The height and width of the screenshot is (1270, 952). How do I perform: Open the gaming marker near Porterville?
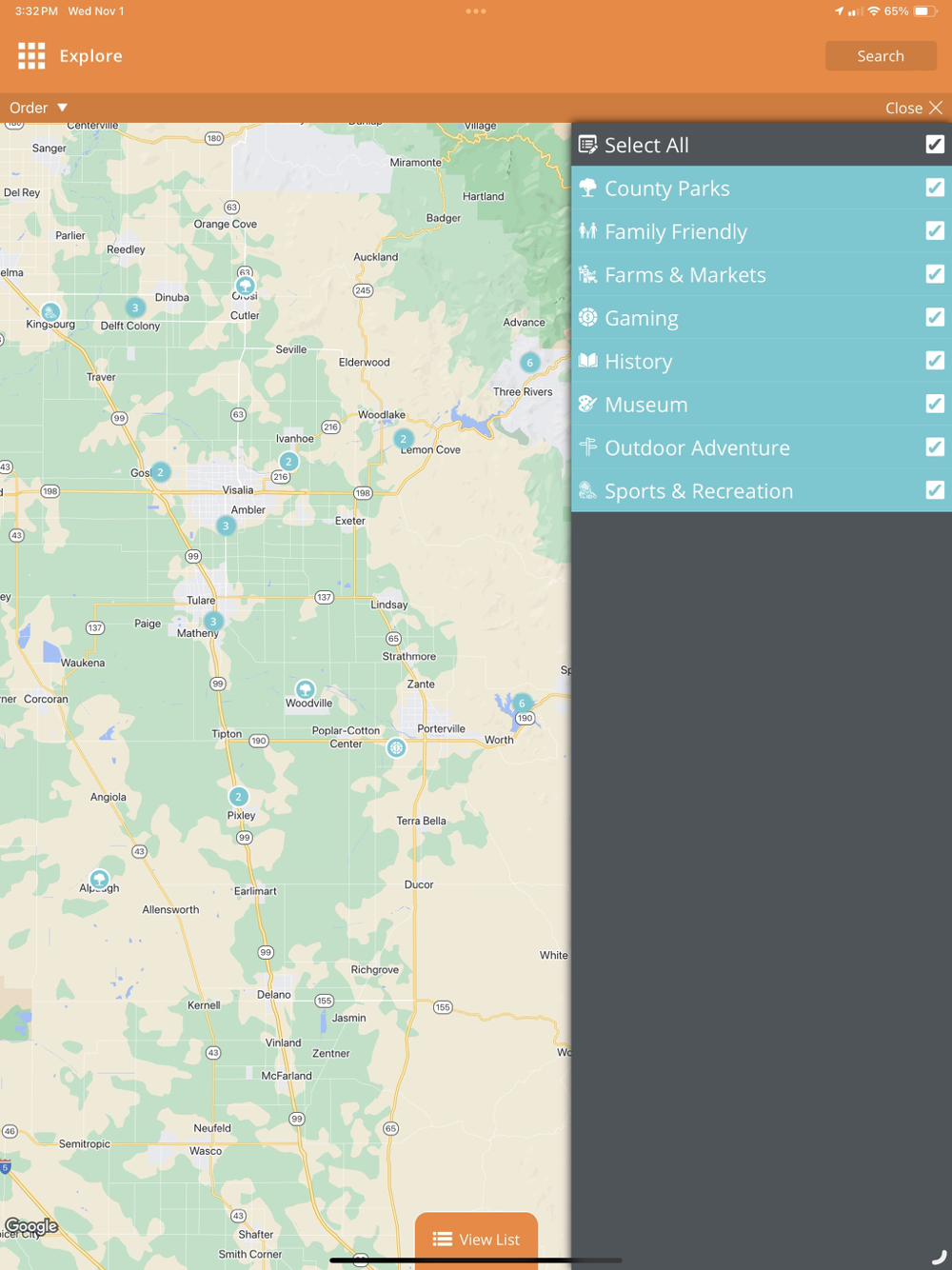396,748
